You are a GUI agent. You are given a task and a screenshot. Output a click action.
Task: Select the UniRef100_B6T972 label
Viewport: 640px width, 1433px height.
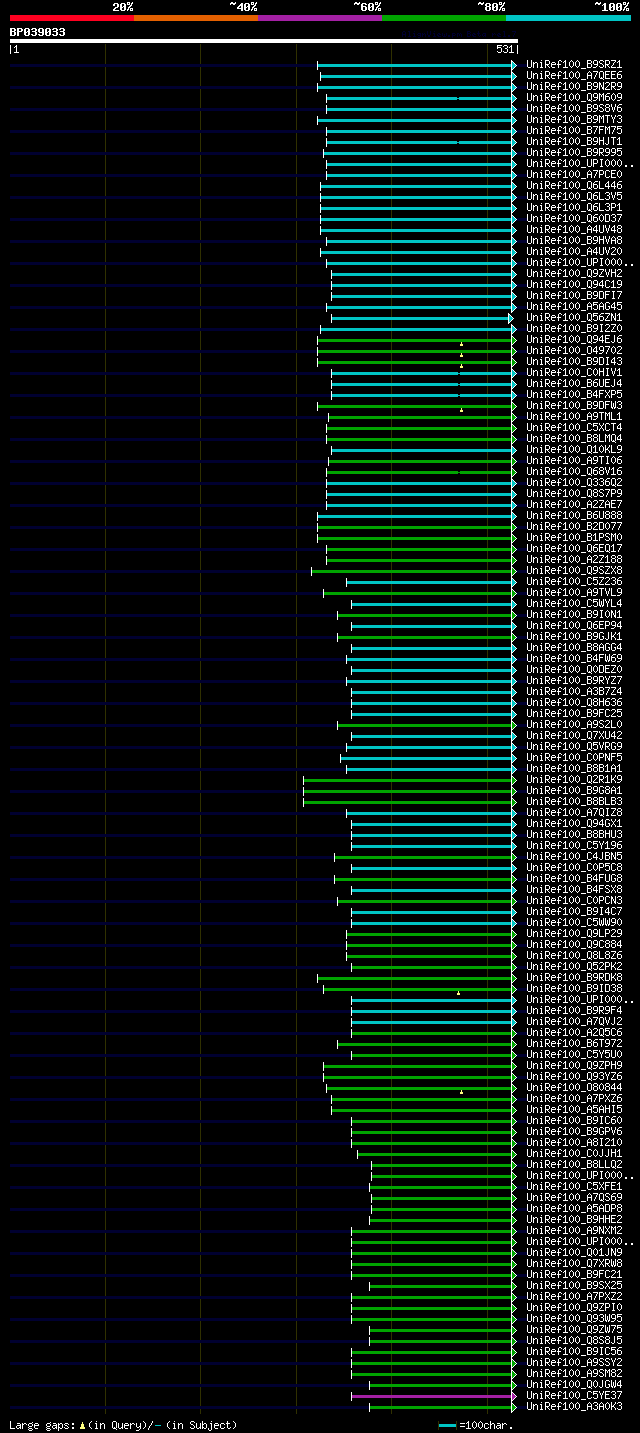(574, 1043)
